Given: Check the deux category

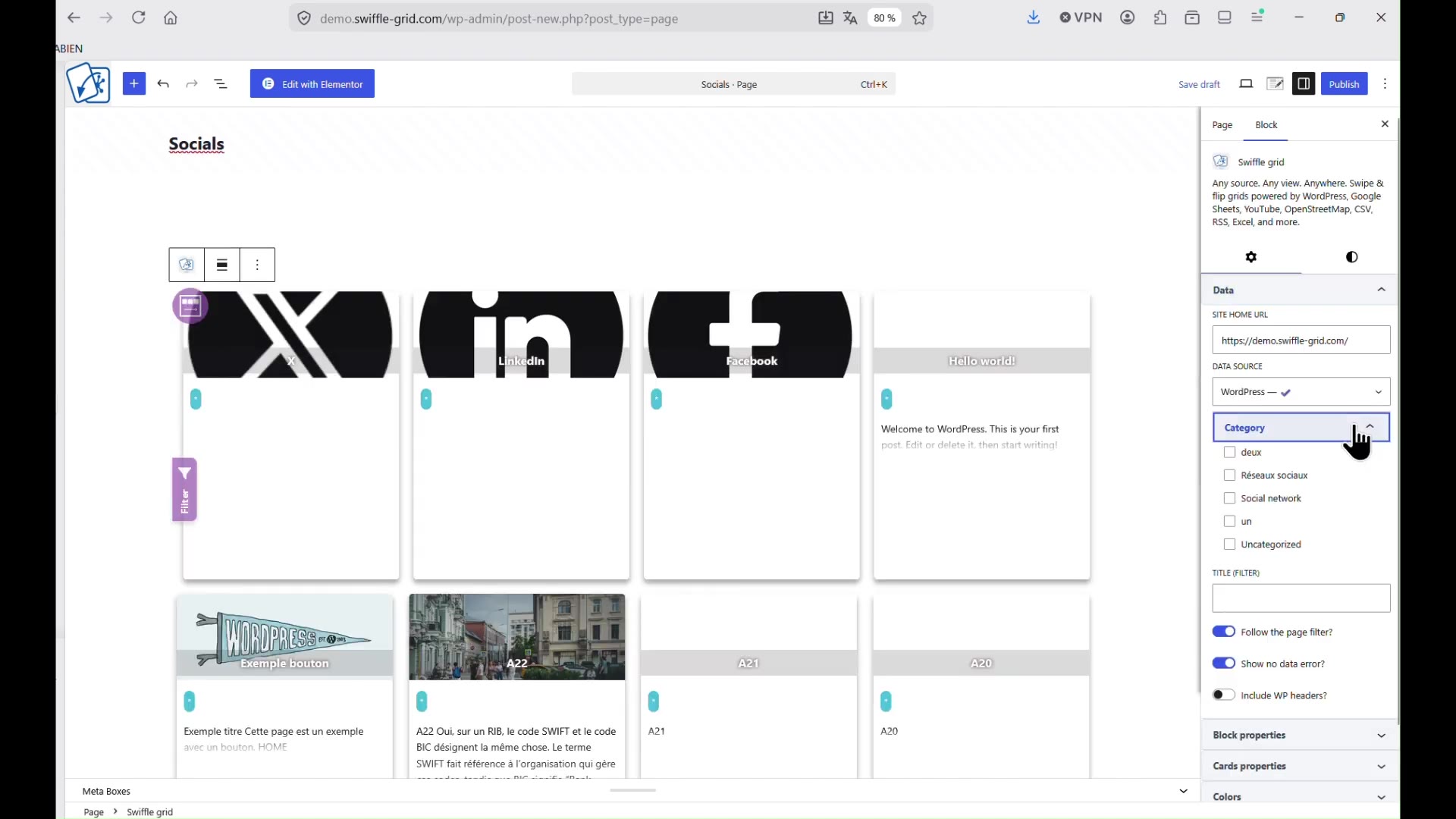Looking at the screenshot, I should [x=1230, y=453].
